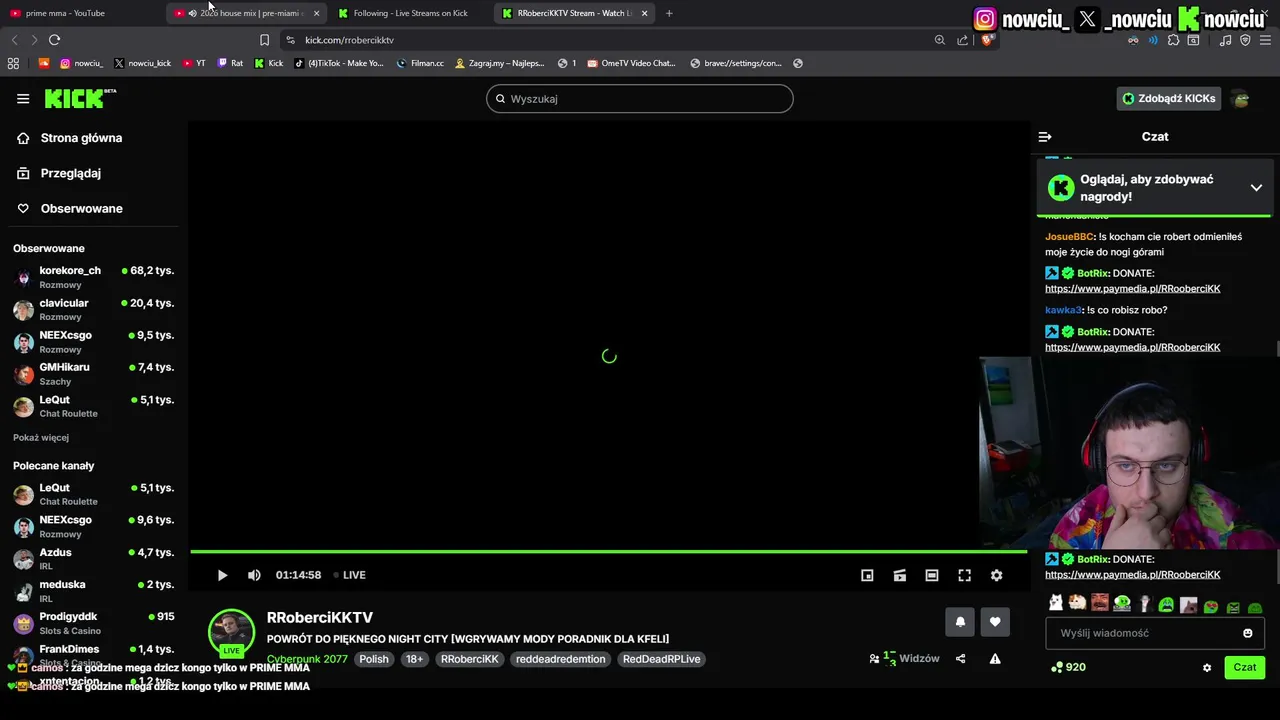This screenshot has height=720, width=1280.
Task: Open recommended channel Azdus
Action: pos(94,558)
